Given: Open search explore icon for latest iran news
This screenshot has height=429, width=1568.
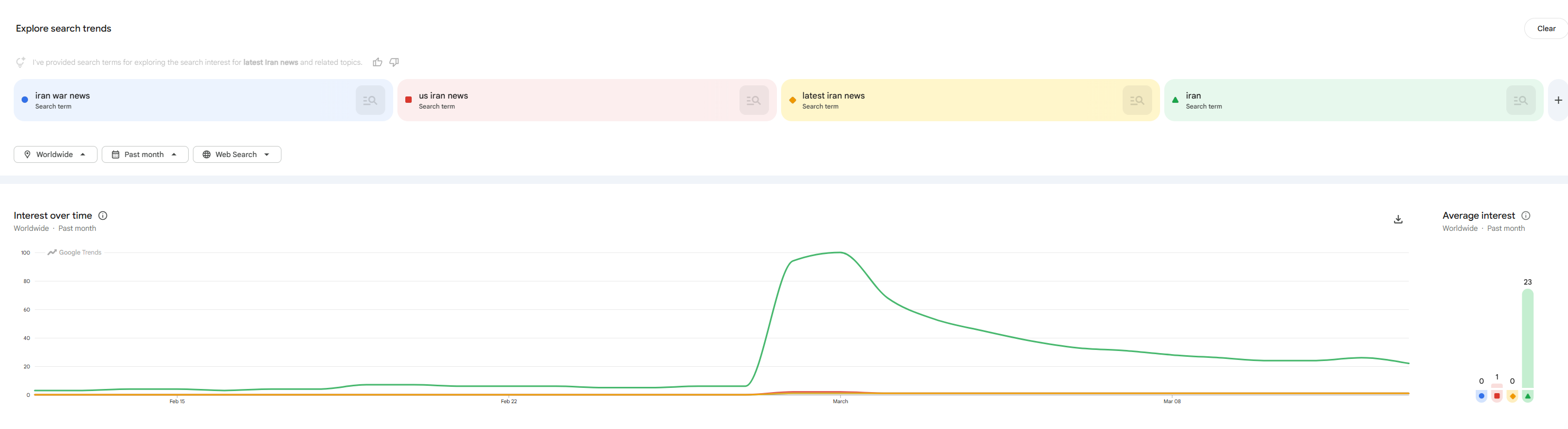Looking at the screenshot, I should click(1136, 101).
